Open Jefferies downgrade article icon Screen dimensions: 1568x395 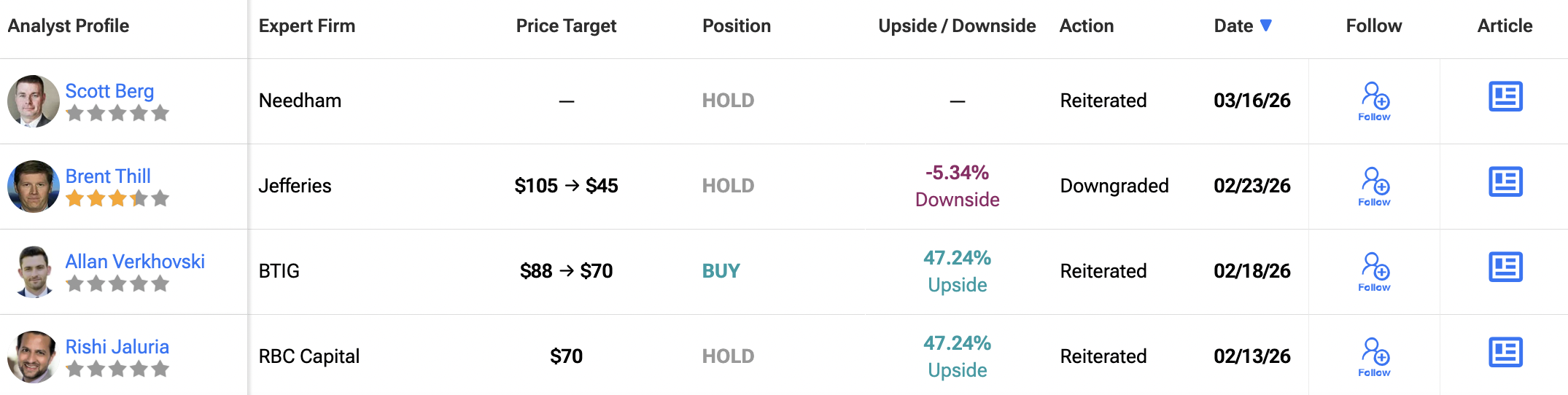(x=1505, y=181)
